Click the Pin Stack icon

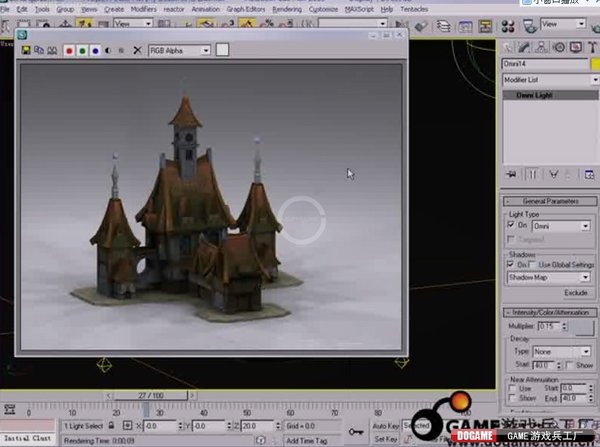pyautogui.click(x=512, y=173)
